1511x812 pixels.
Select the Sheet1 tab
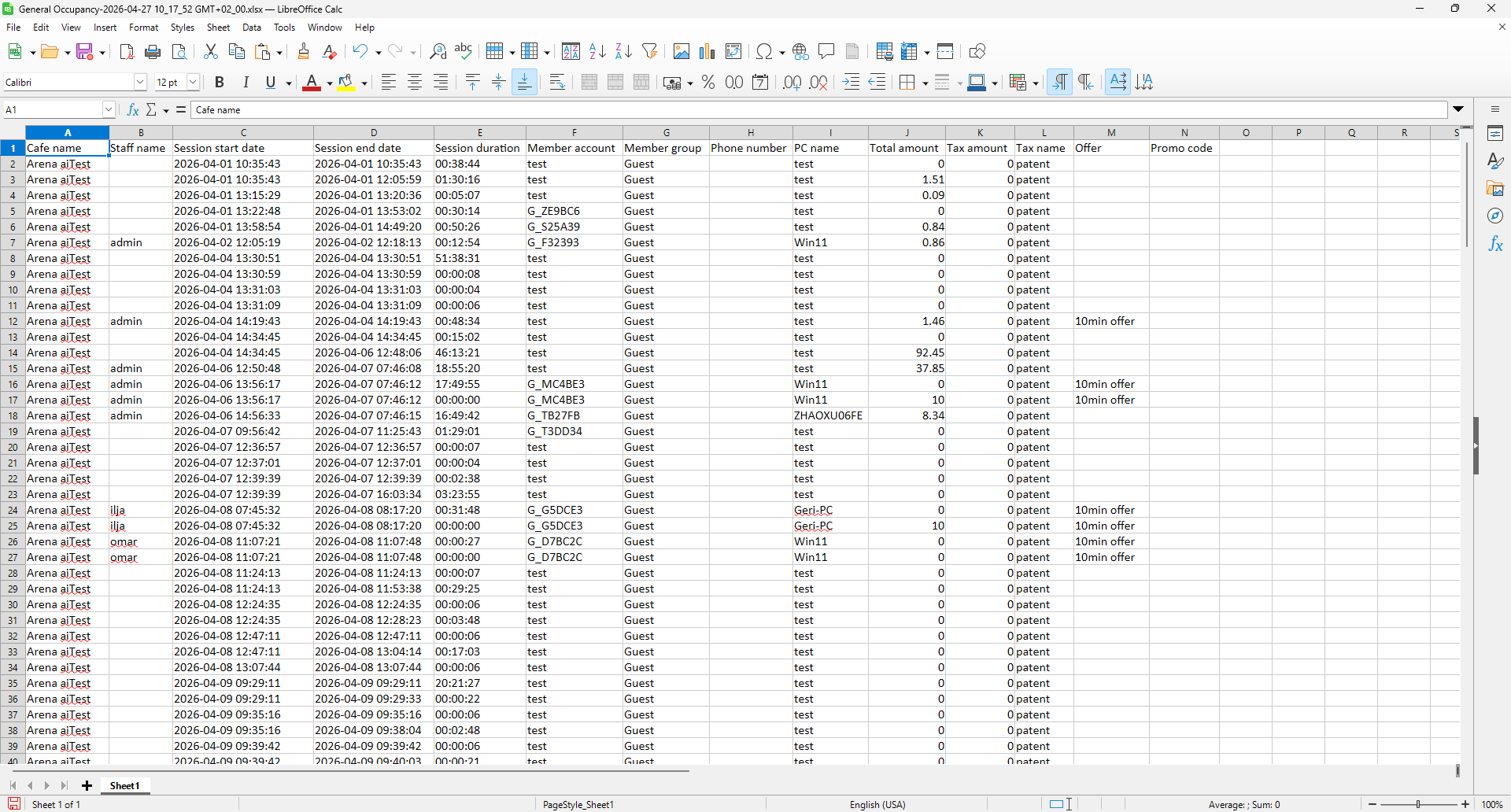(x=124, y=786)
